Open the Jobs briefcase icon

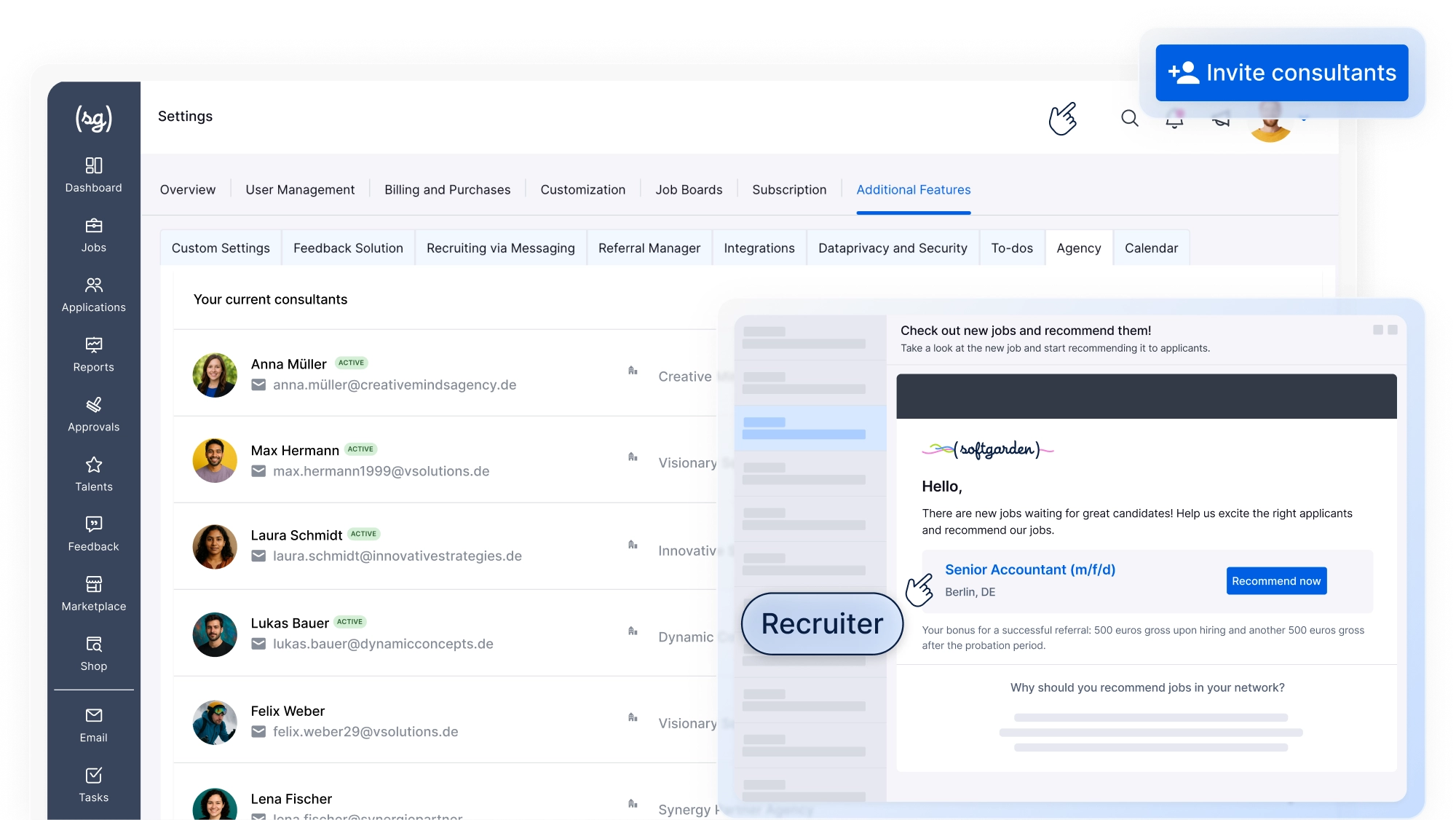93,226
